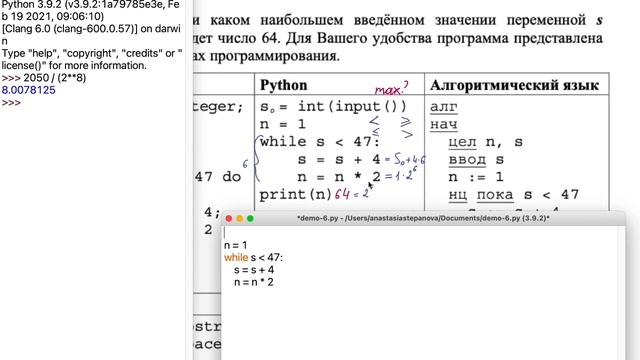Click the demo-6.py window title bar text
This screenshot has width=640, height=360.
pyautogui.click(x=423, y=218)
